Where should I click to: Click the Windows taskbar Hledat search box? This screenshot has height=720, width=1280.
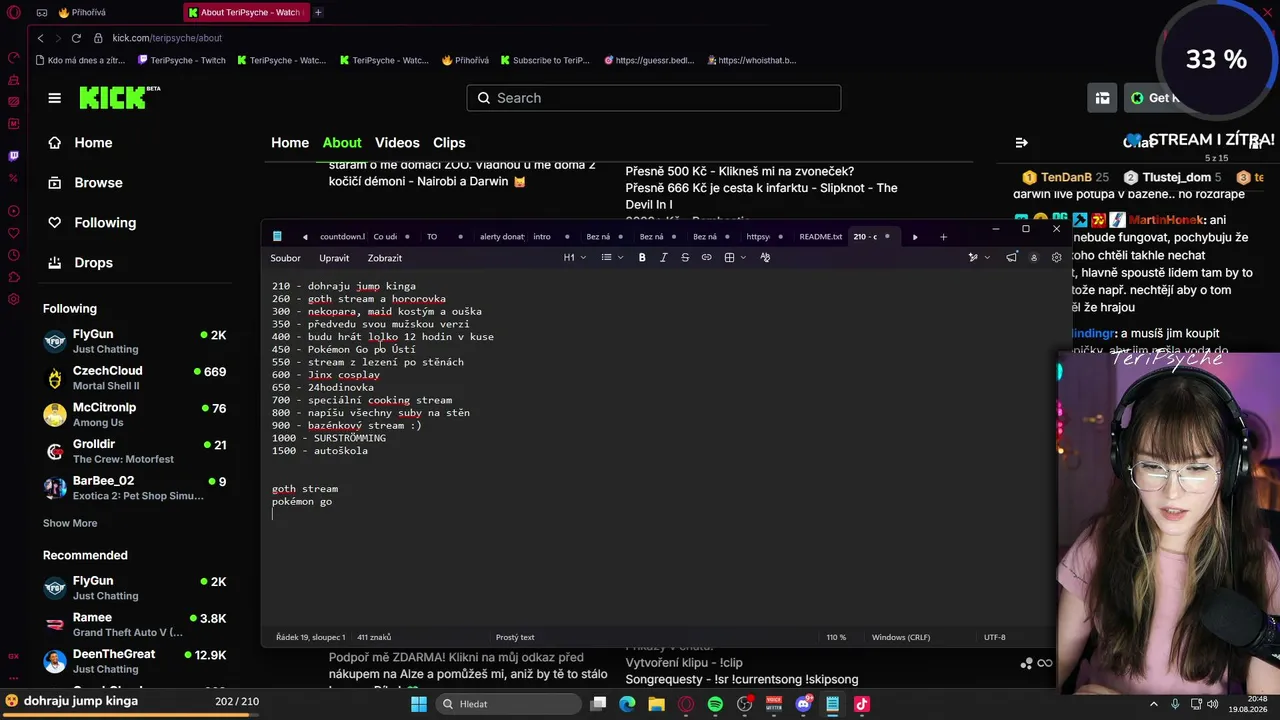[507, 704]
